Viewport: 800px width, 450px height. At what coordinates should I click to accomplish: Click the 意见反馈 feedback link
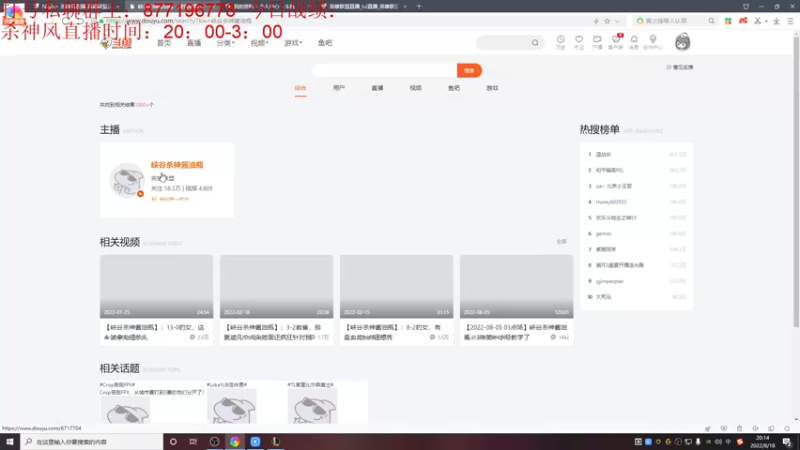click(680, 67)
